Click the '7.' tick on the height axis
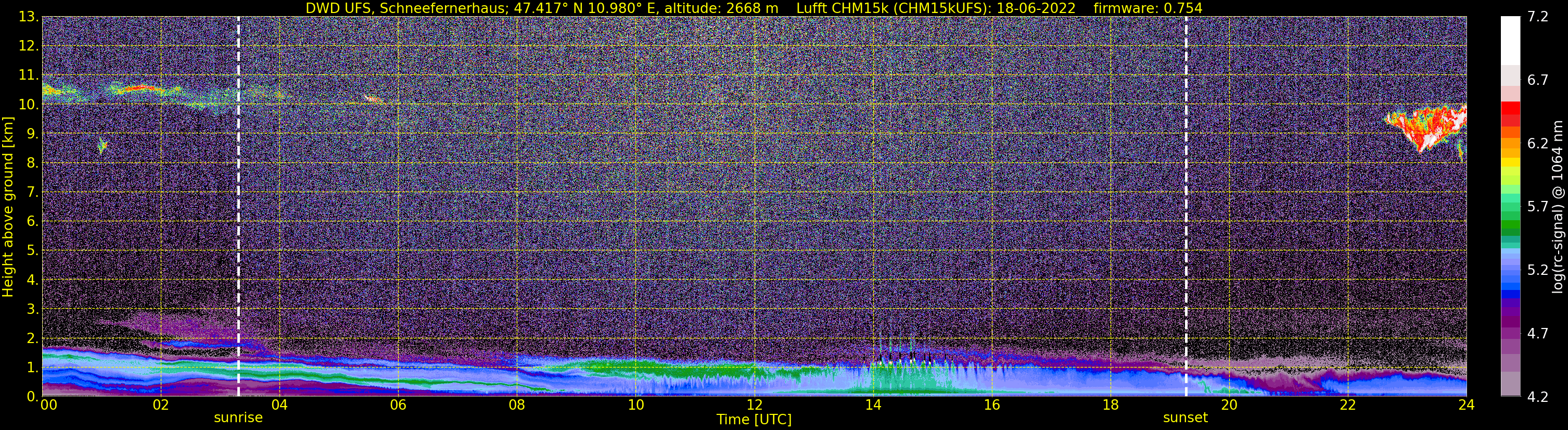1568x430 pixels. tap(33, 193)
